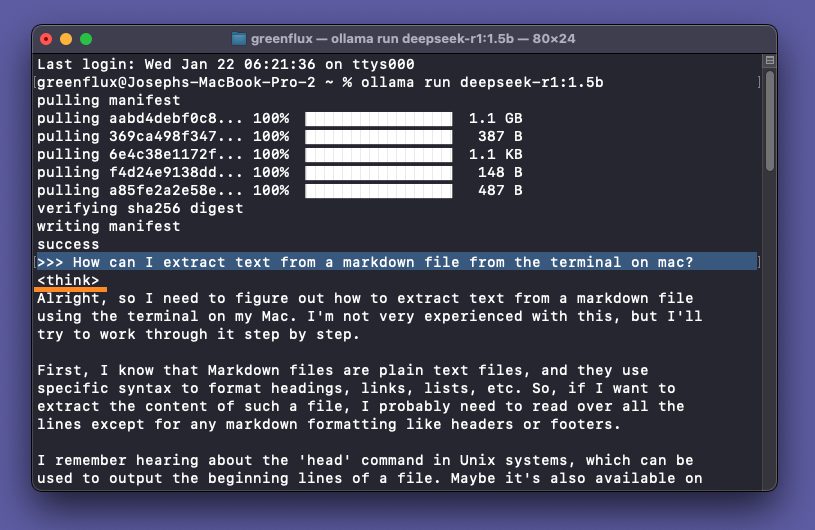
Task: Click the "pulling manifest" line
Action: pyautogui.click(x=108, y=100)
